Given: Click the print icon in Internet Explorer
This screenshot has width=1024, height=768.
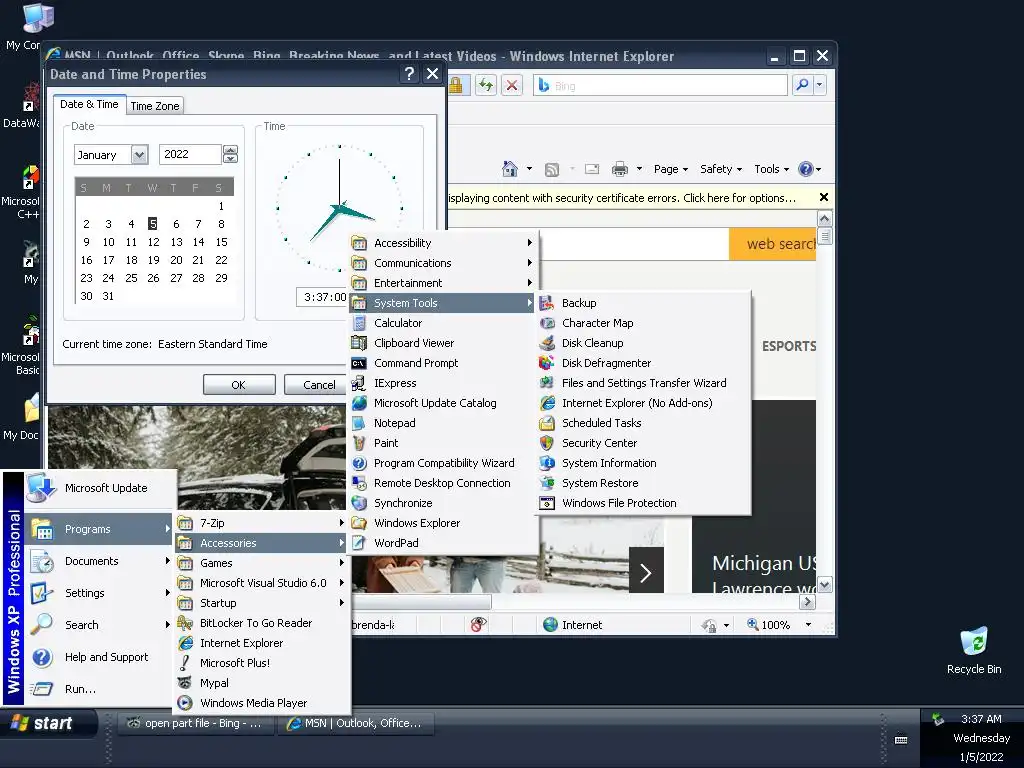Looking at the screenshot, I should pos(620,169).
